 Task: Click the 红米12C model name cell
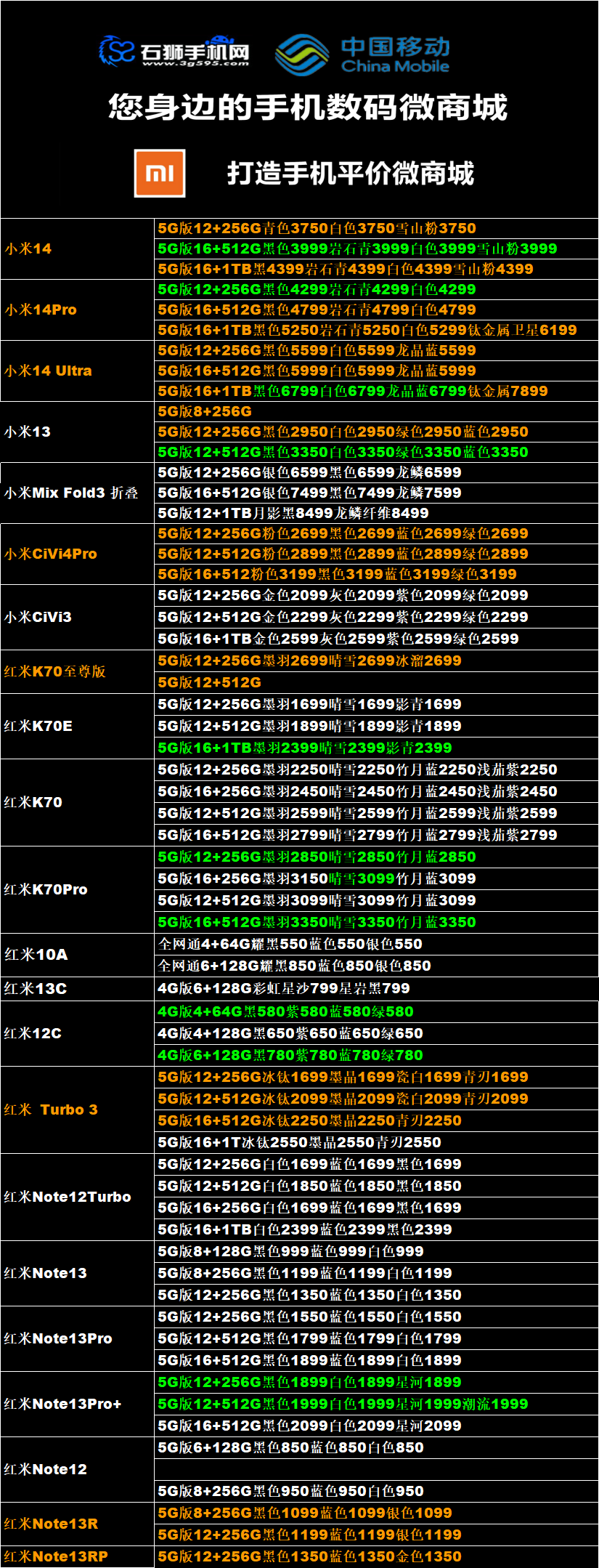pos(78,1033)
